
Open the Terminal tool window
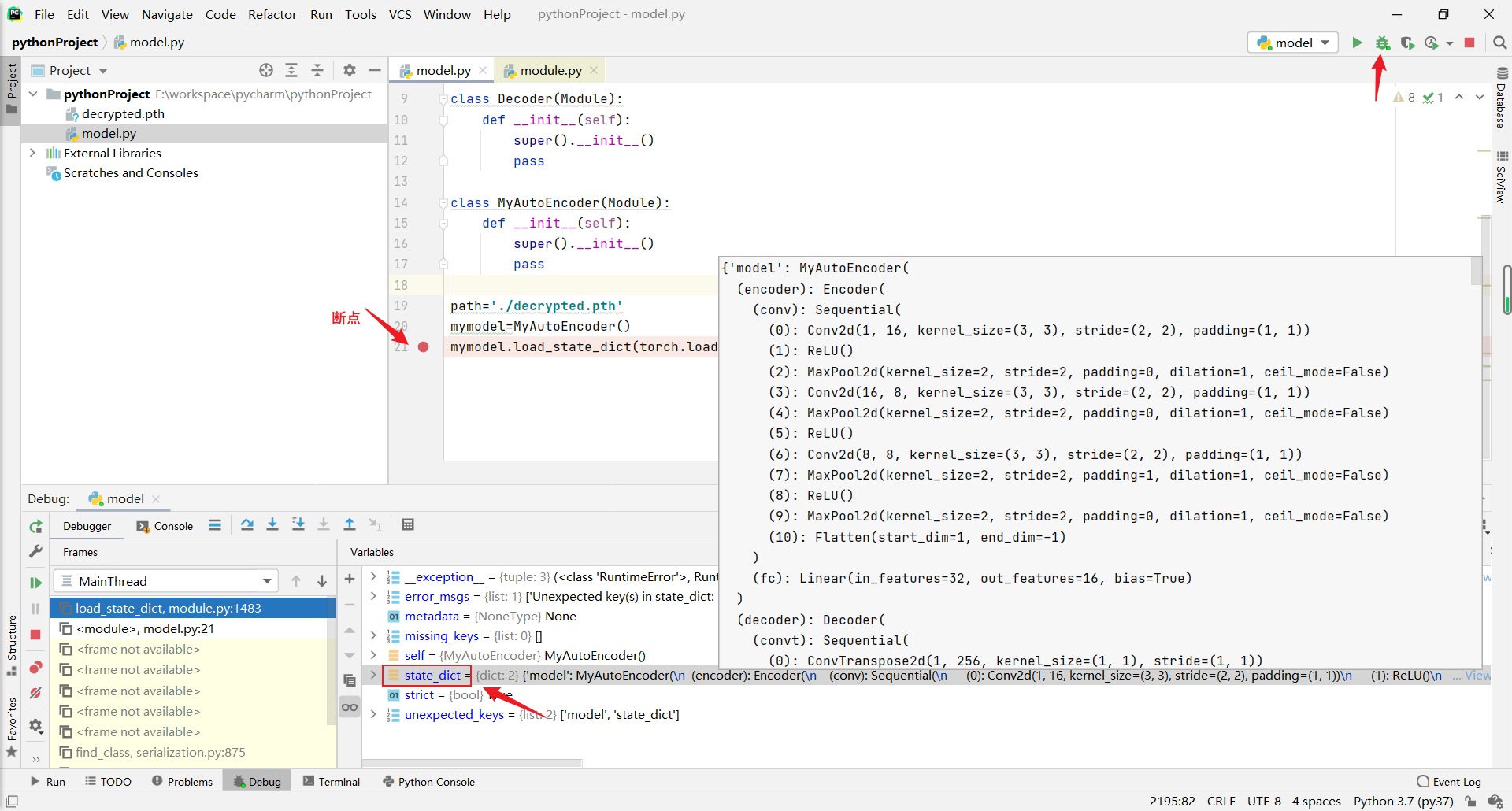coord(332,781)
